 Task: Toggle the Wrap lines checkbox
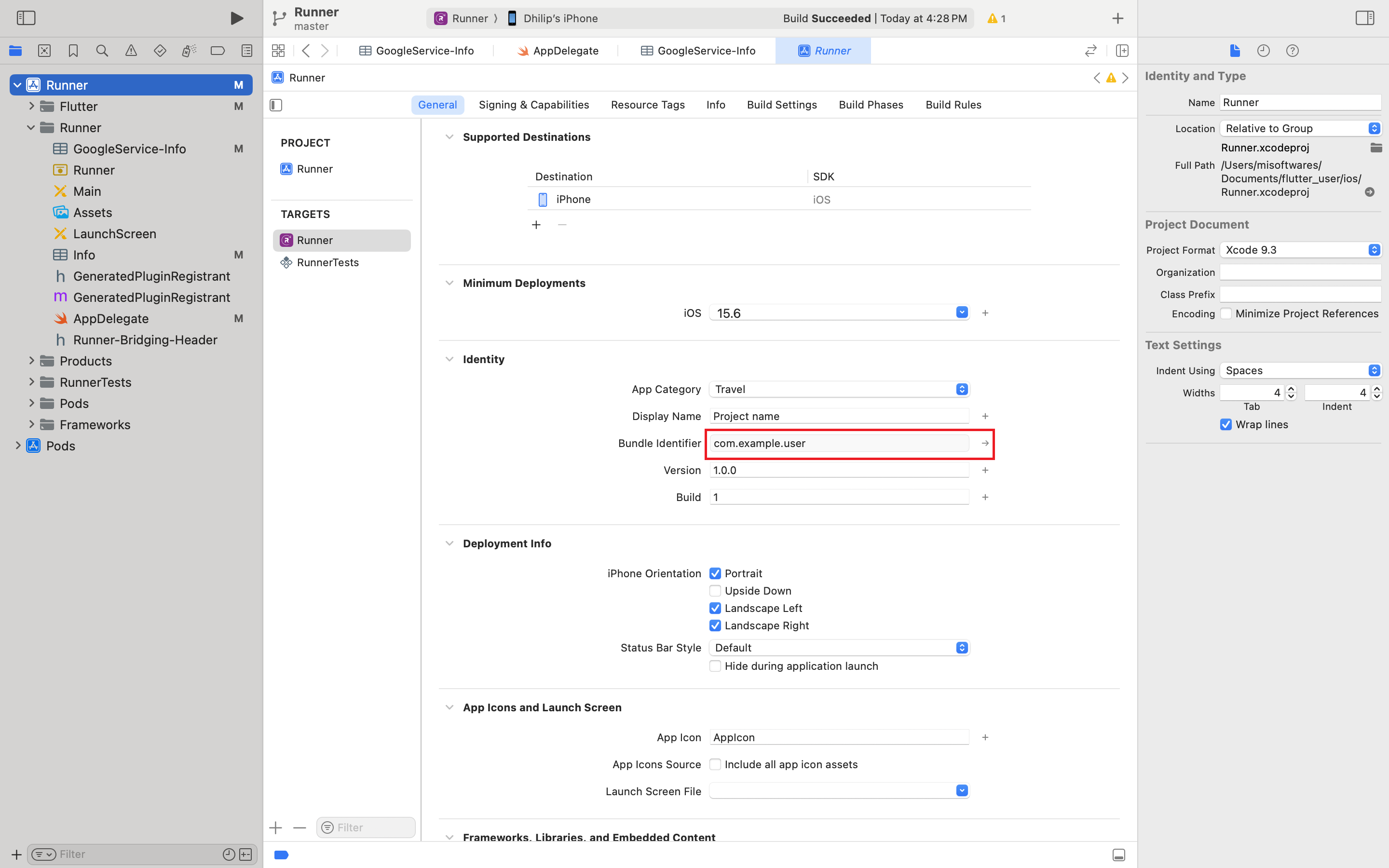click(x=1226, y=424)
